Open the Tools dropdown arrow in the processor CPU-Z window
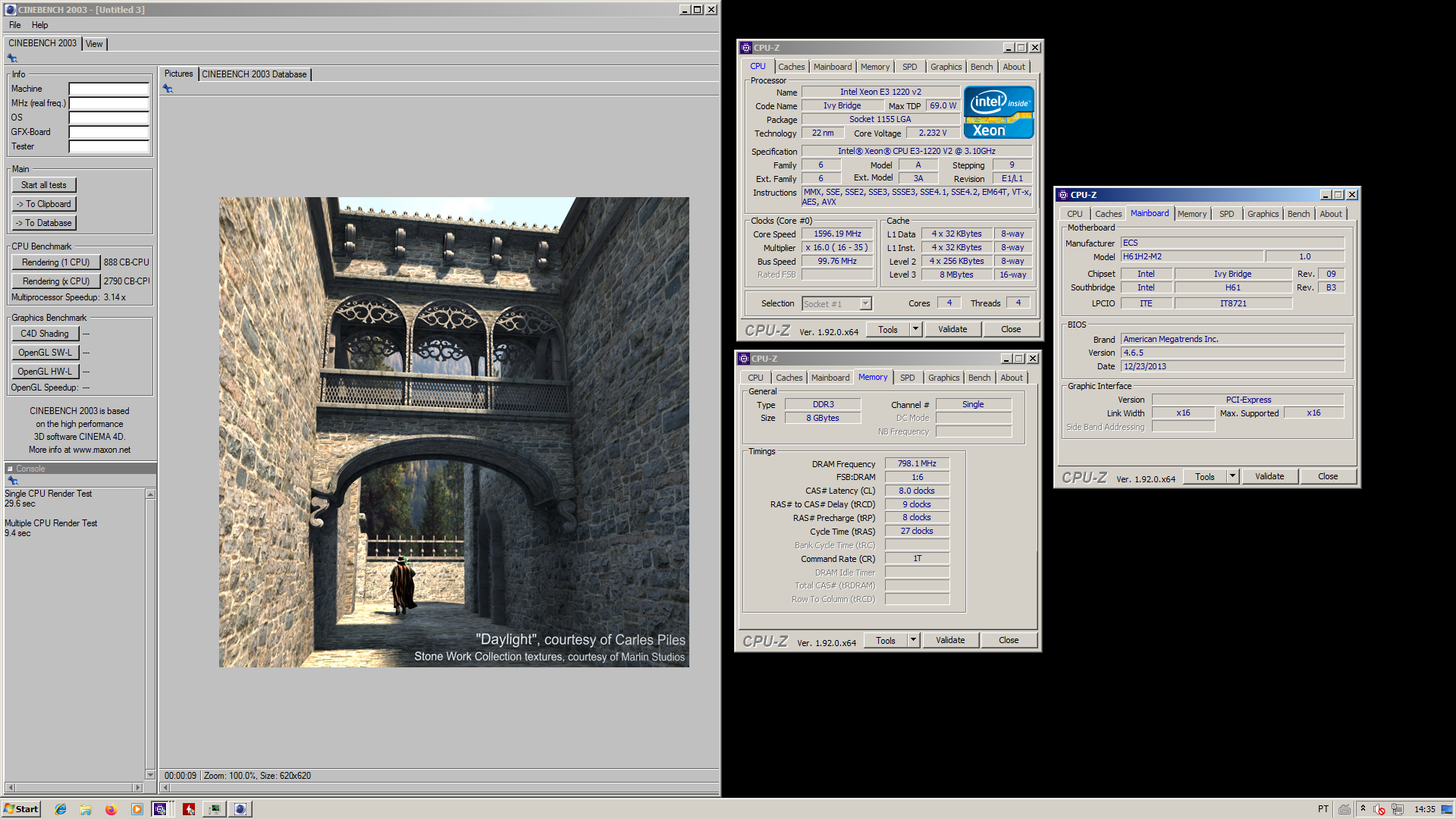Screen dimensions: 1456x819 click(x=916, y=329)
